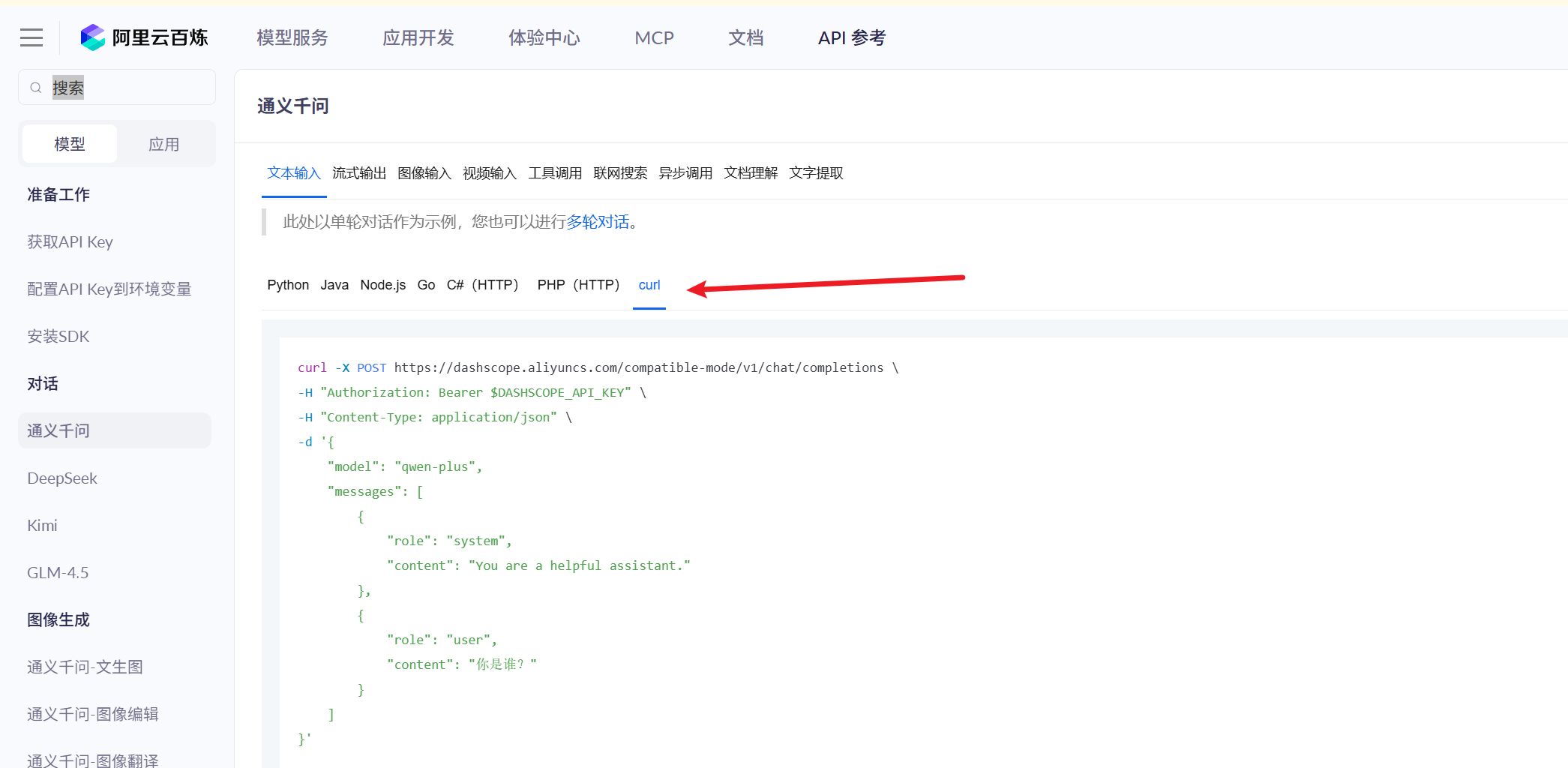Viewport: 1568px width, 768px height.
Task: Open 配置API Key到环境变量 sidebar page
Action: (109, 289)
